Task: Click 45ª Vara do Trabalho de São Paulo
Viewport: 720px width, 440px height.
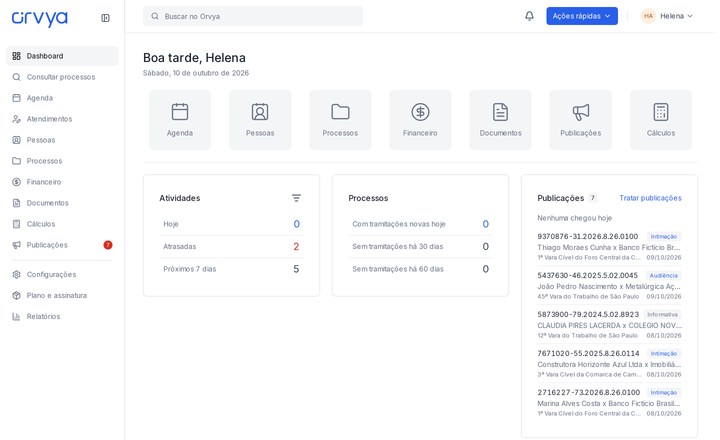Action: [x=588, y=297]
